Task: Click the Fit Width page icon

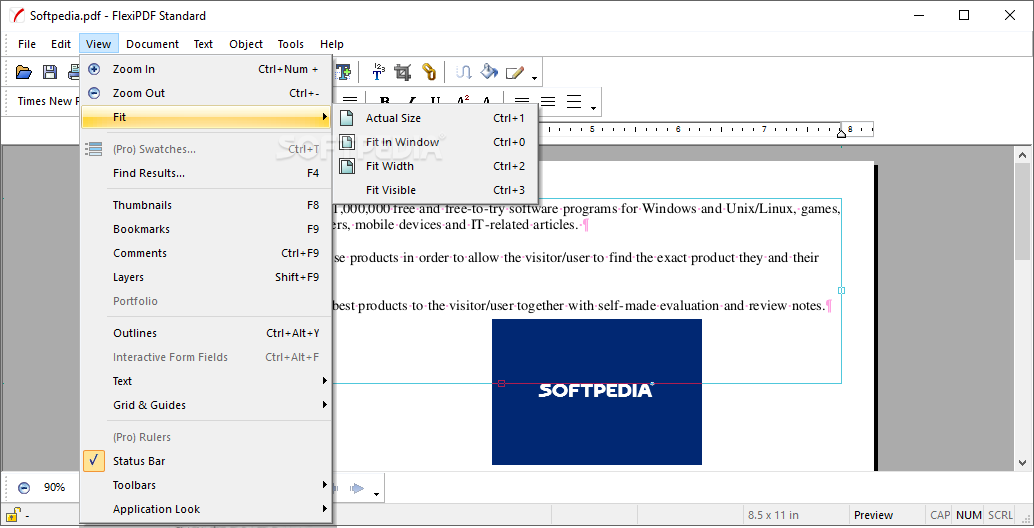Action: (x=347, y=166)
